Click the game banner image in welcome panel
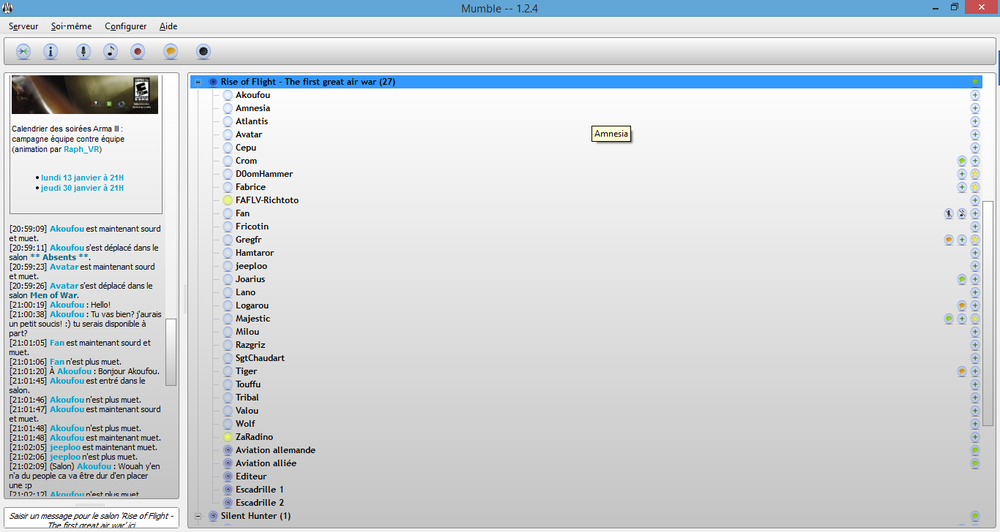1000x532 pixels. click(x=85, y=94)
